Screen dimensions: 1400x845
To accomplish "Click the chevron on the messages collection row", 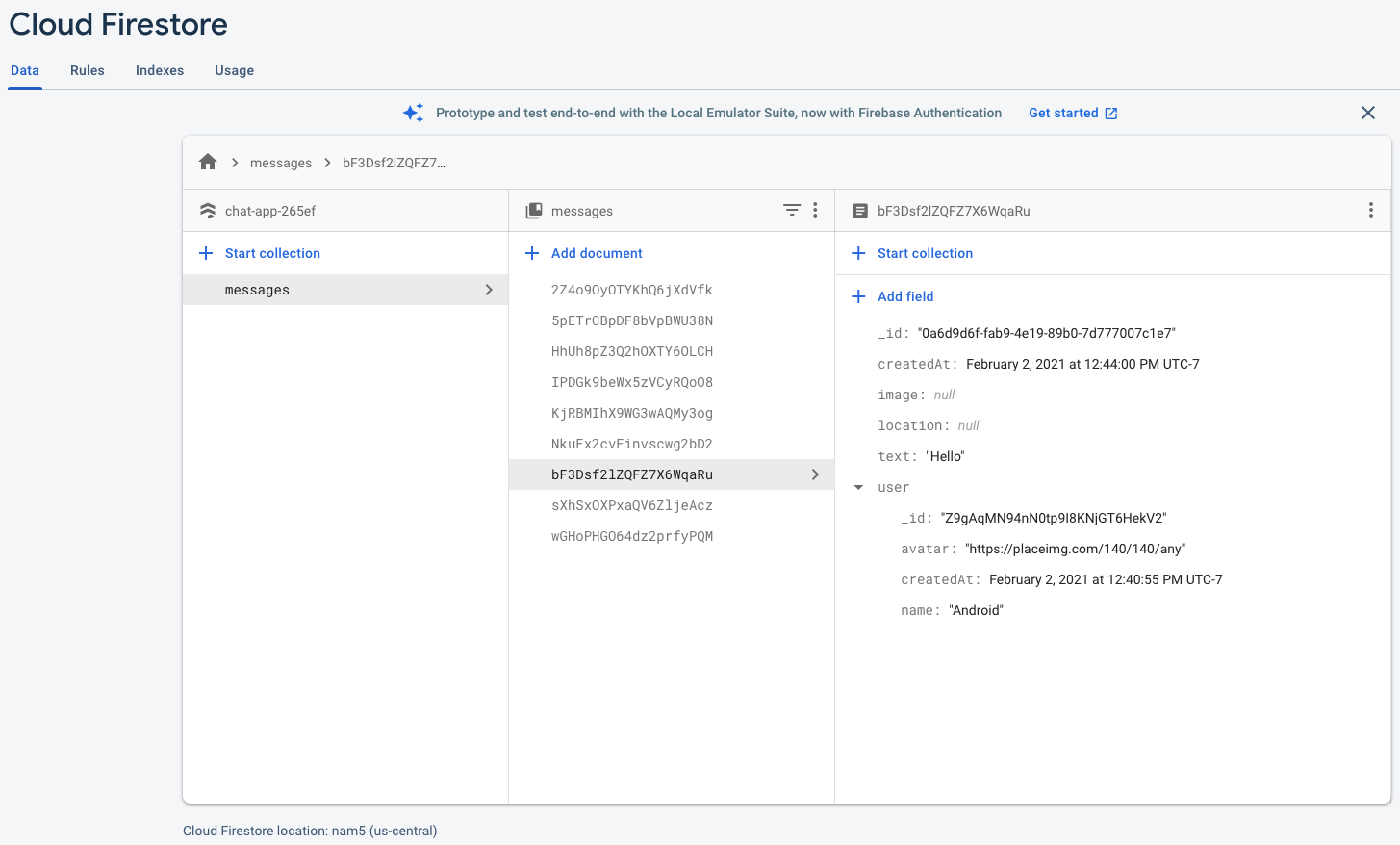I will pos(489,290).
